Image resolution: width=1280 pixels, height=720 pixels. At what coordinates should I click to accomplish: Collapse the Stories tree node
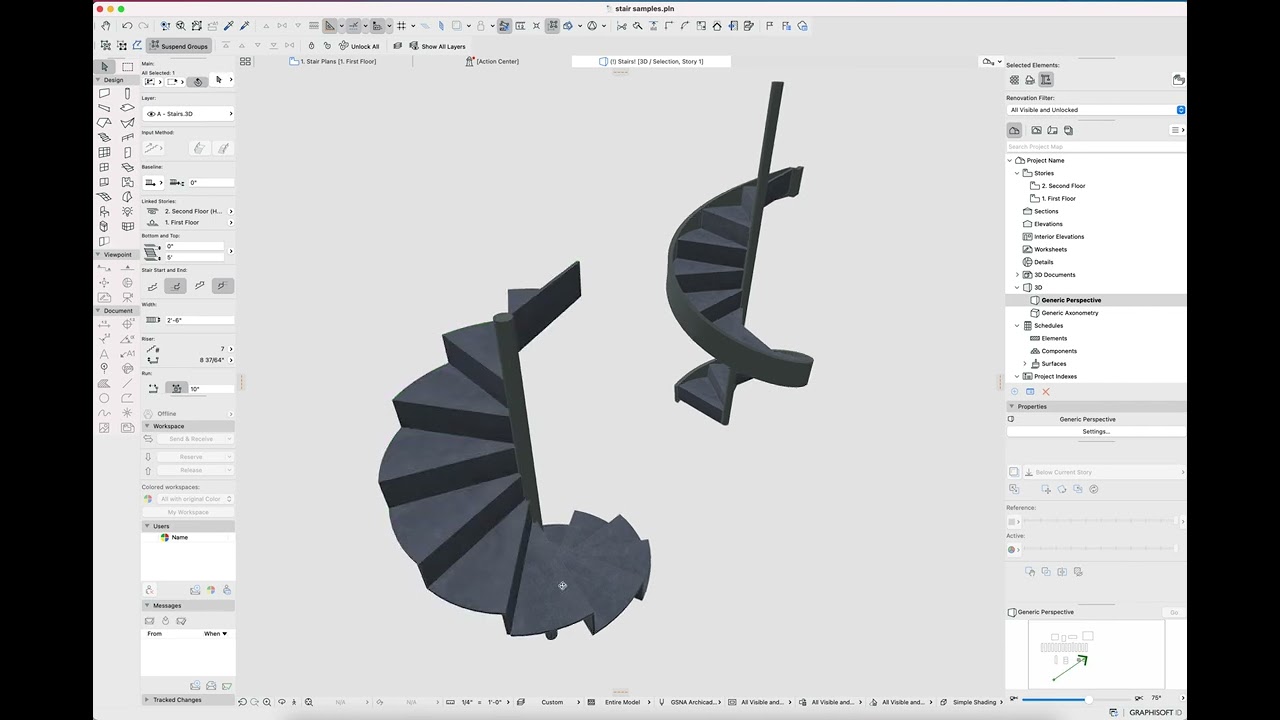pyautogui.click(x=1018, y=173)
